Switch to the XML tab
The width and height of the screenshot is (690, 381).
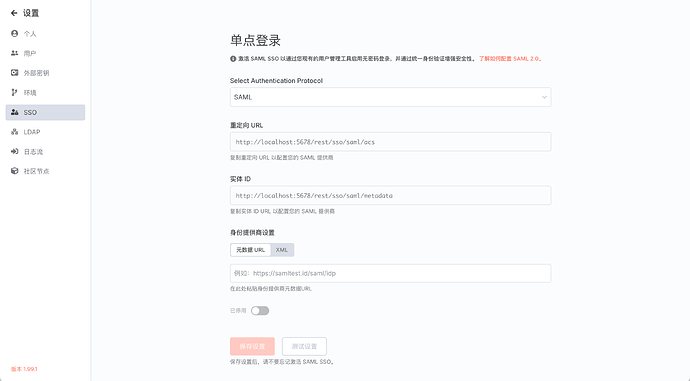282,250
